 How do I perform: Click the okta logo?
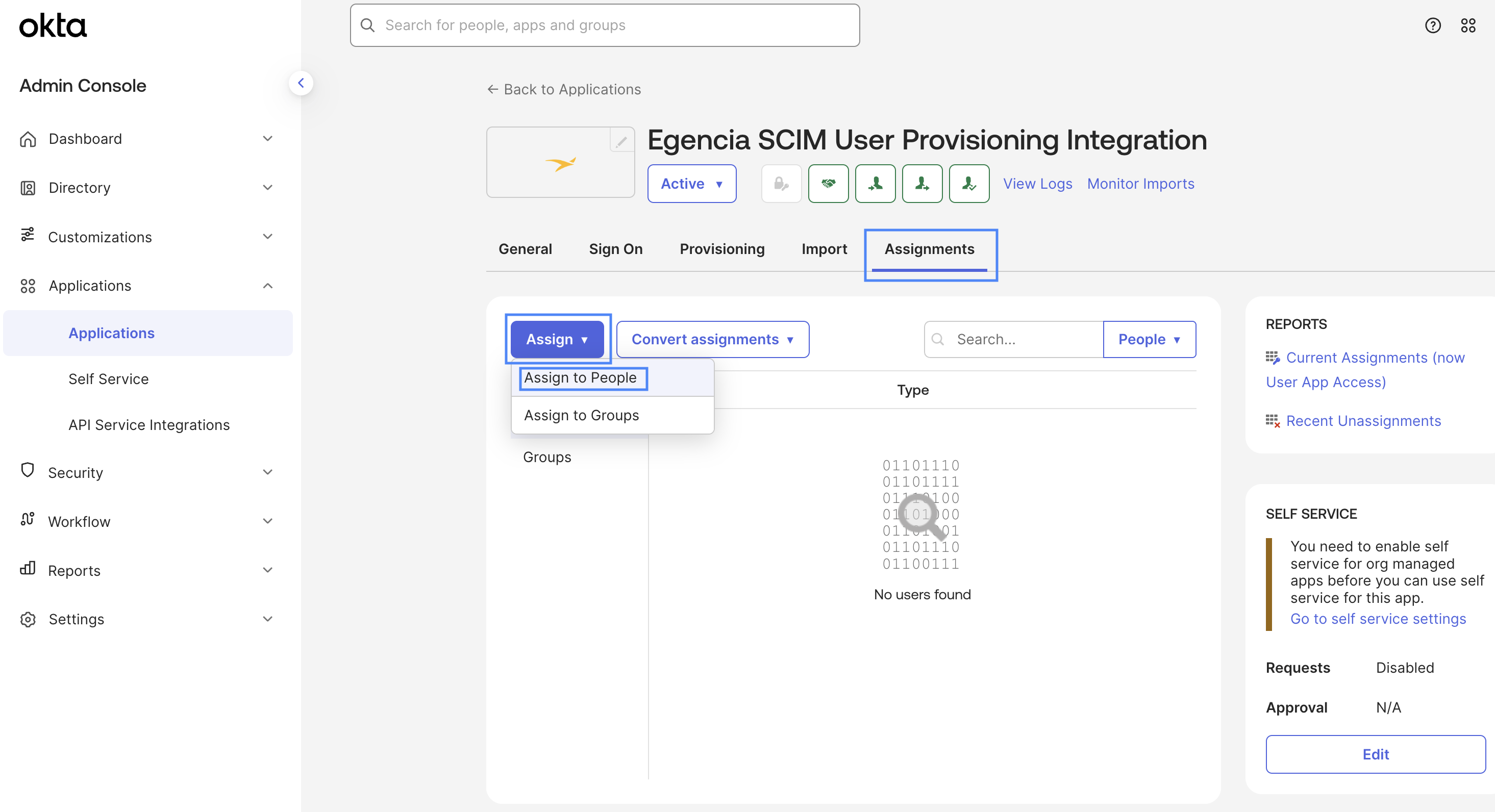point(53,26)
